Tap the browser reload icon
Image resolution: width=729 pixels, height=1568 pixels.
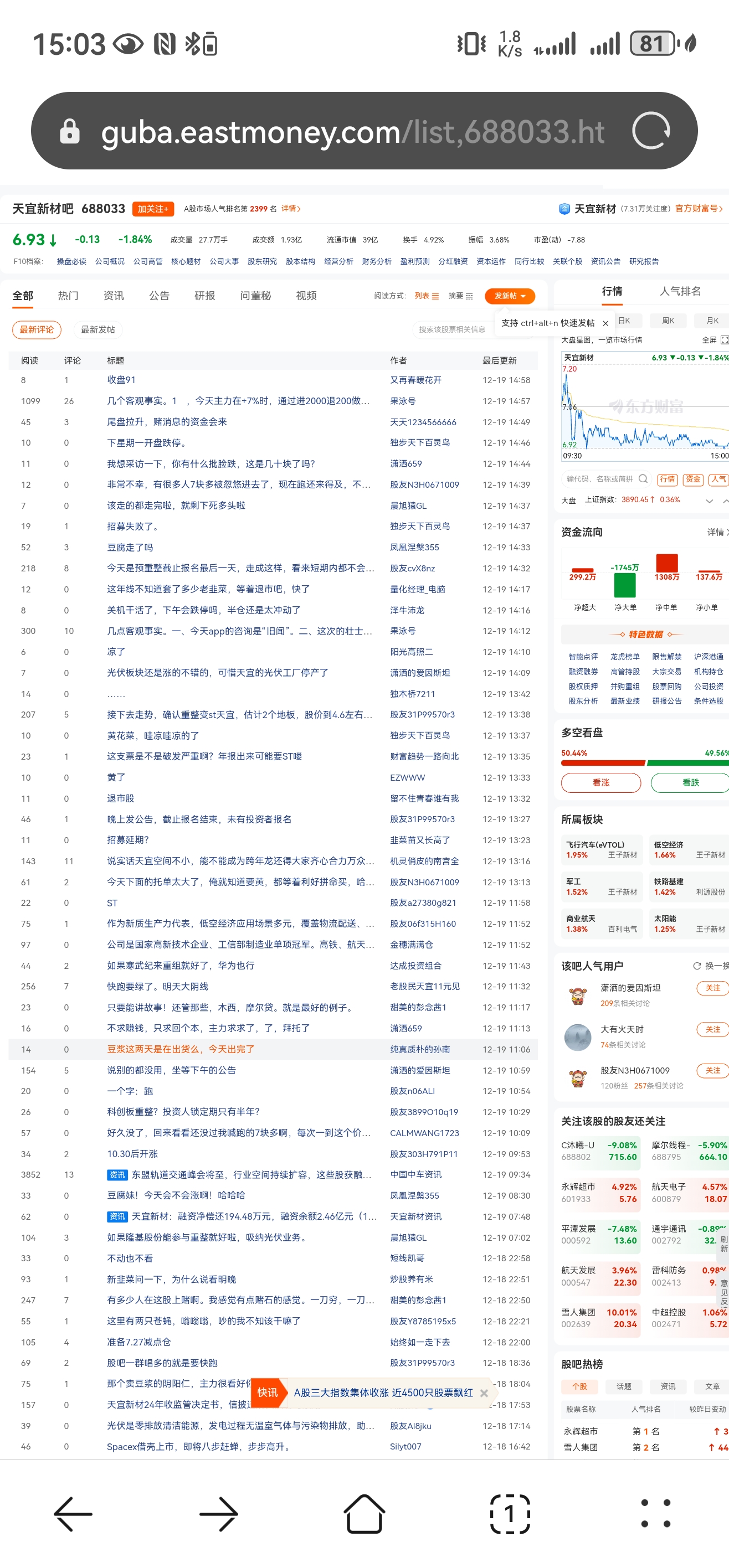(650, 131)
